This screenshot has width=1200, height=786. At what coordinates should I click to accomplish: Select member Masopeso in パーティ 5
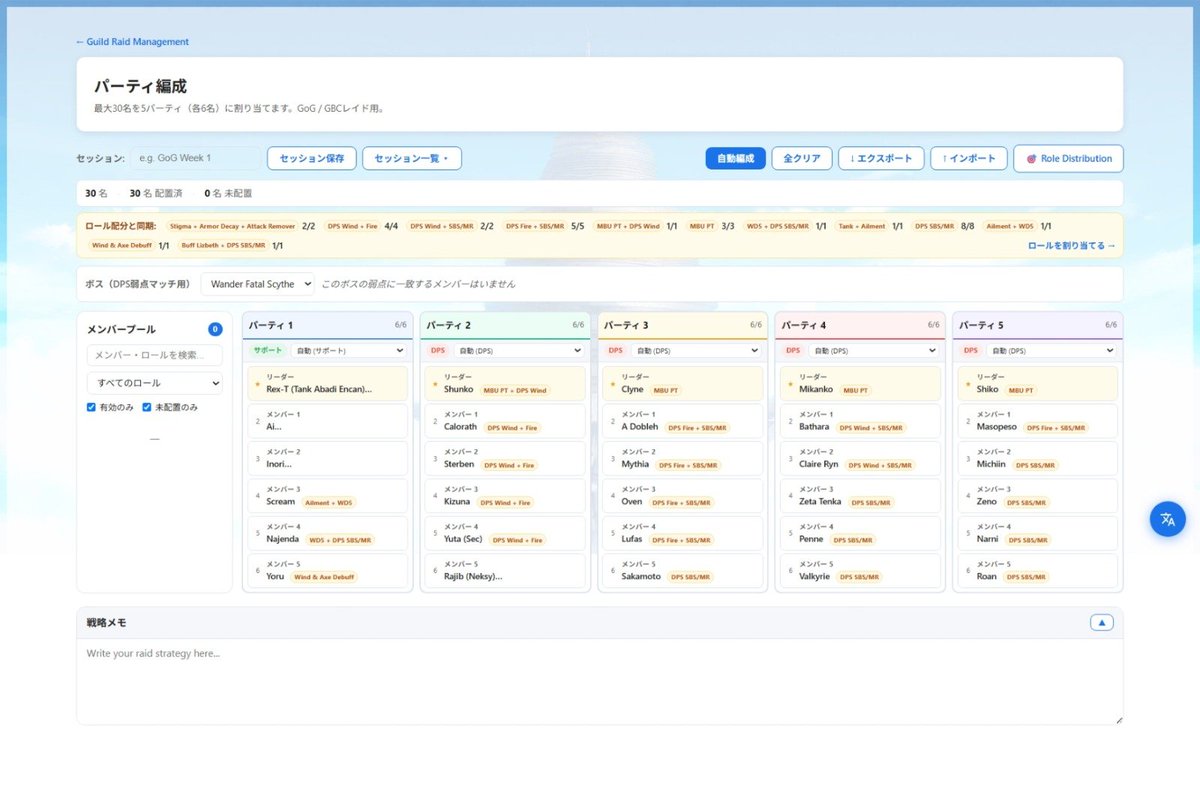pyautogui.click(x=1038, y=421)
